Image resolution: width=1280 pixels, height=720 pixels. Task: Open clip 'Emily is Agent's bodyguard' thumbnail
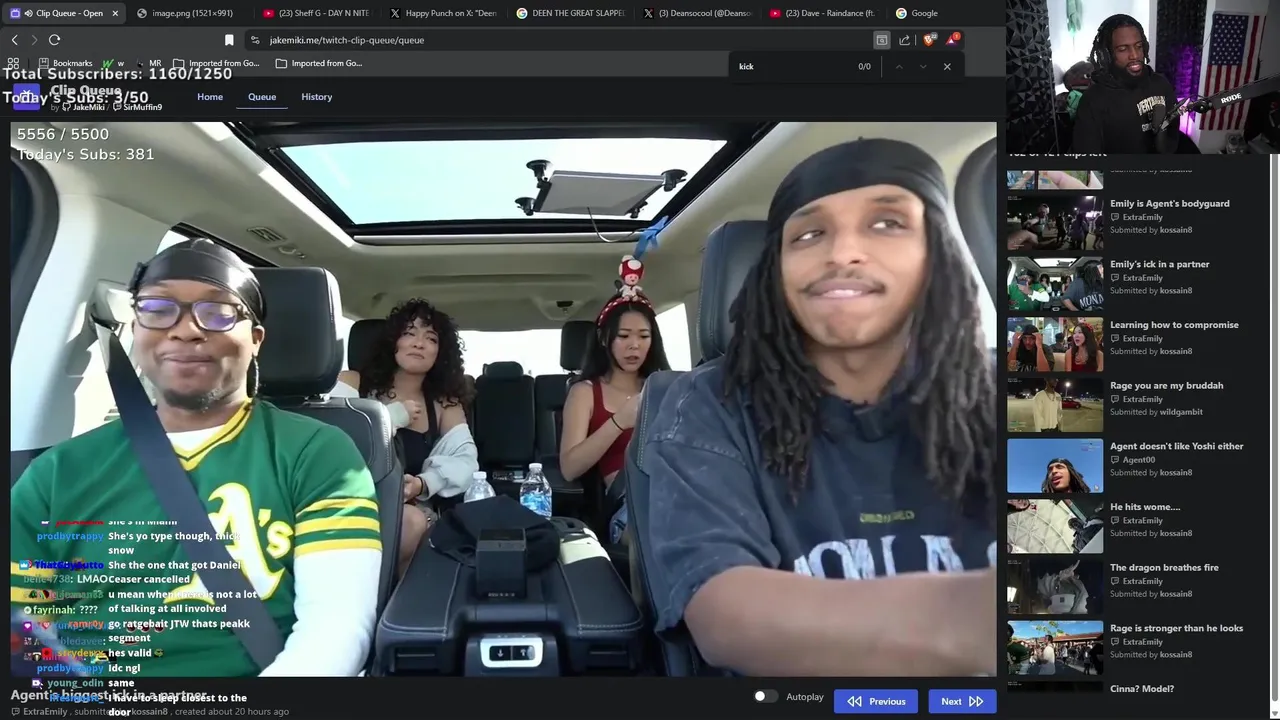tap(1055, 221)
